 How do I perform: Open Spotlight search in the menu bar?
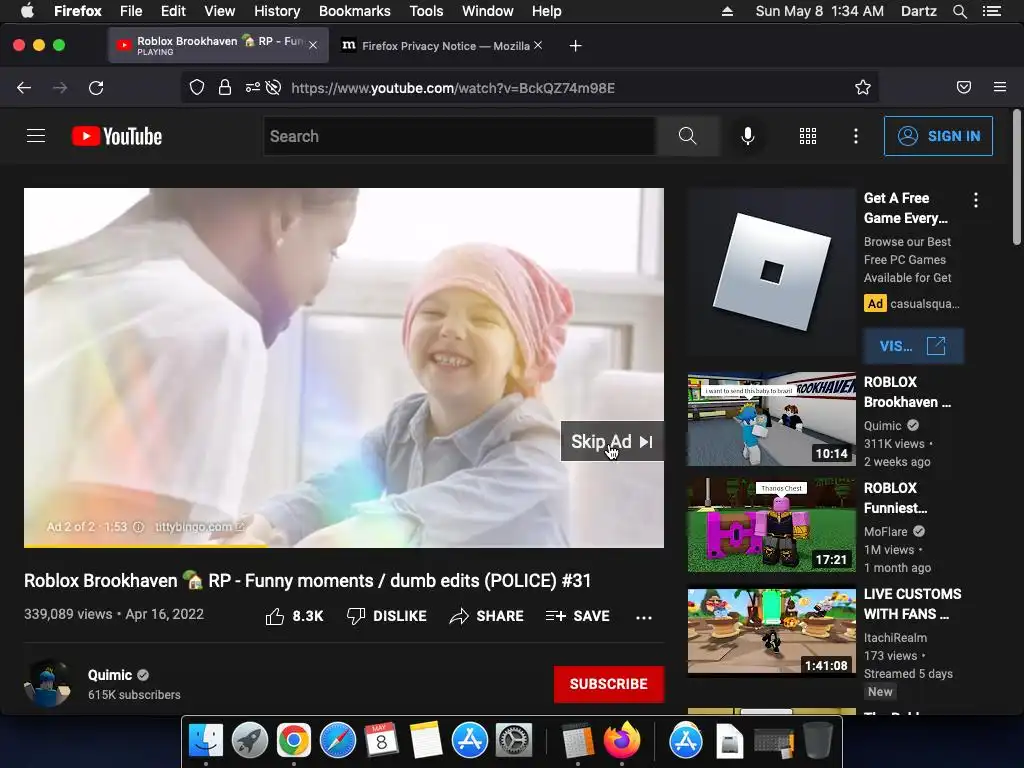tap(959, 11)
